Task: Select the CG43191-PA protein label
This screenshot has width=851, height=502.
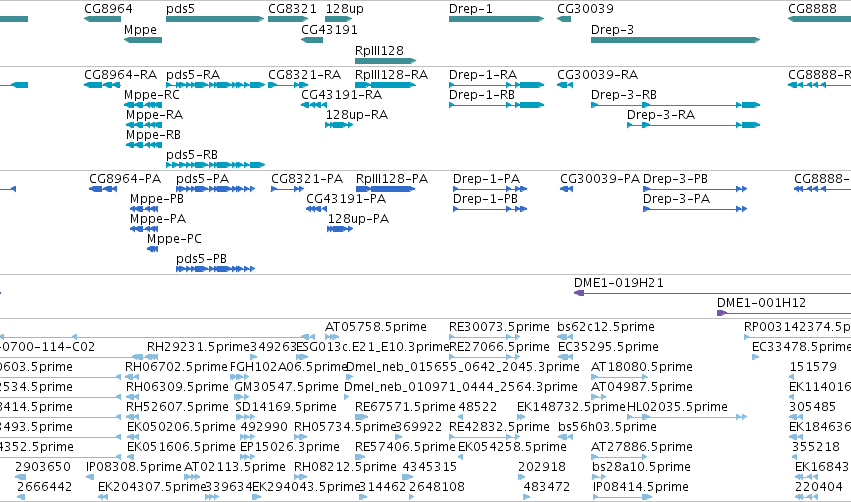Action: 346,199
